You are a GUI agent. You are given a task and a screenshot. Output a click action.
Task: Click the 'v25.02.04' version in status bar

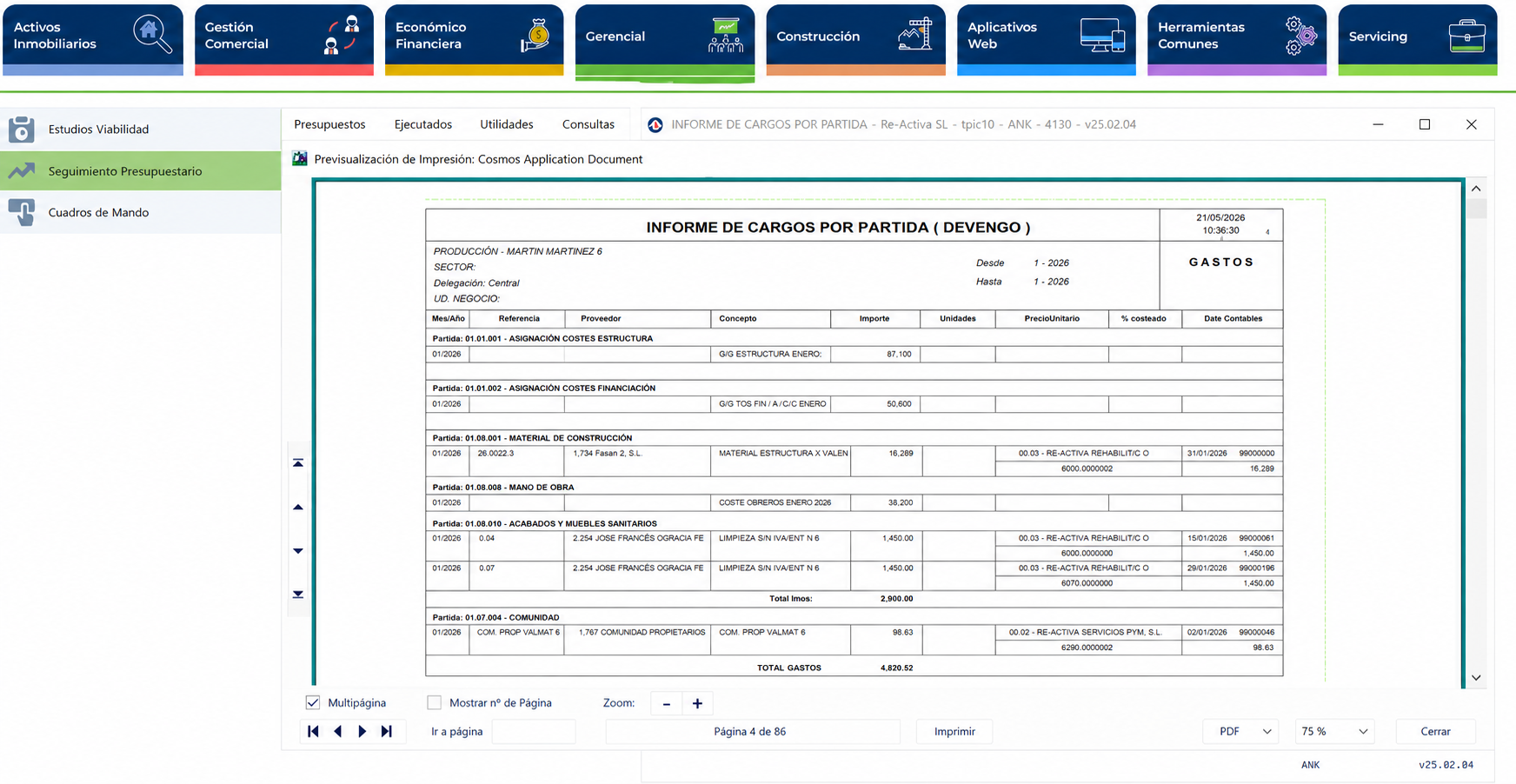coord(1446,766)
